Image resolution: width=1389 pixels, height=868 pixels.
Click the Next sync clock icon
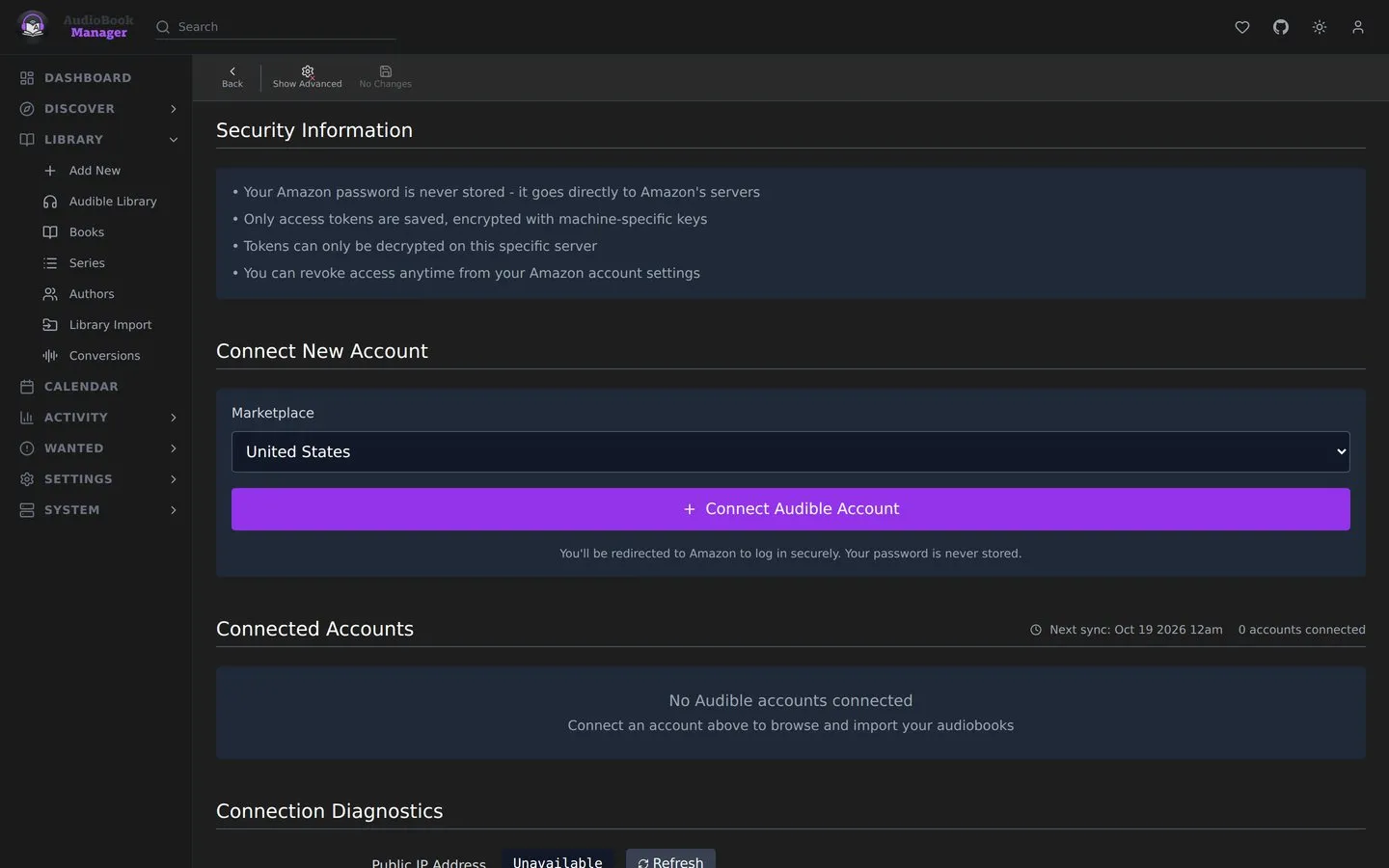click(x=1036, y=630)
